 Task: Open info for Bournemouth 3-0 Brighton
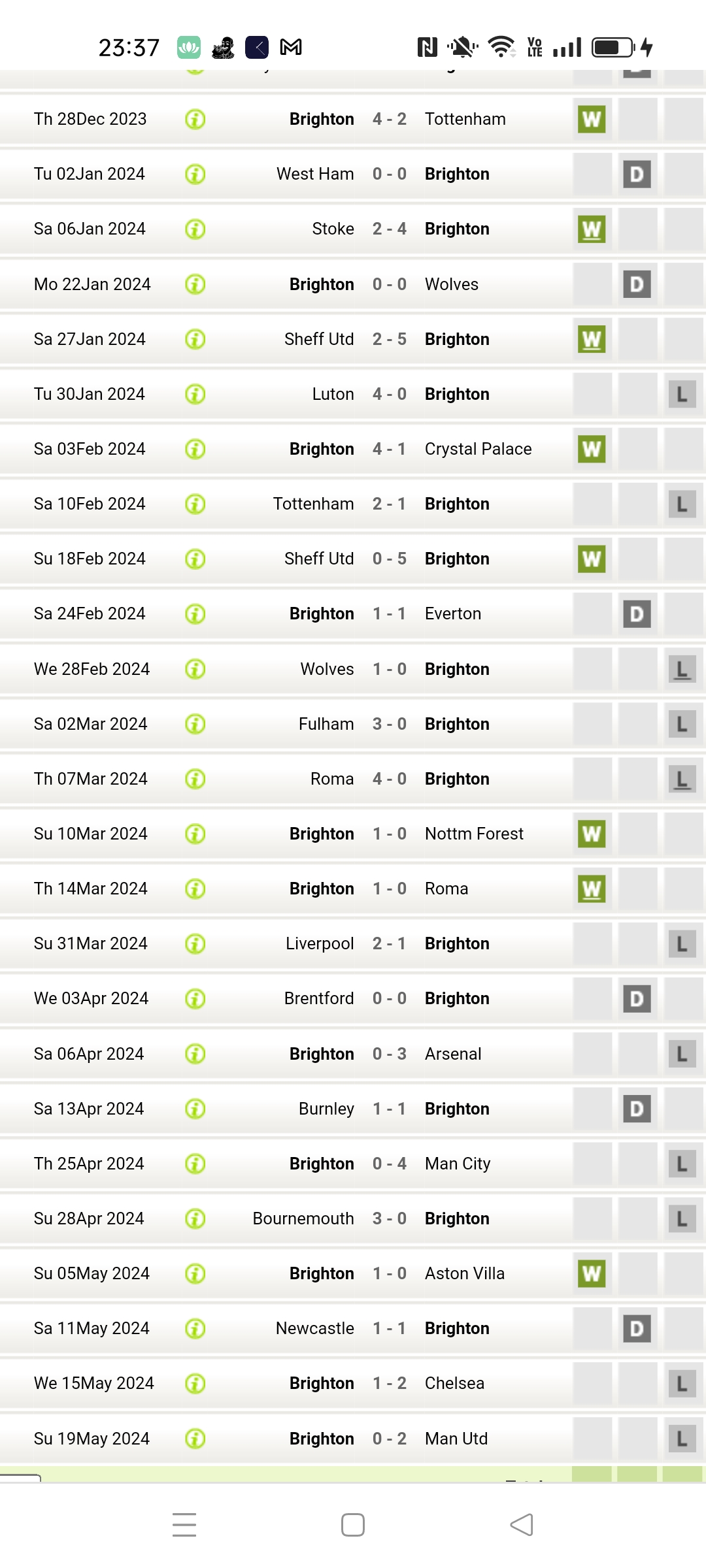click(195, 1218)
